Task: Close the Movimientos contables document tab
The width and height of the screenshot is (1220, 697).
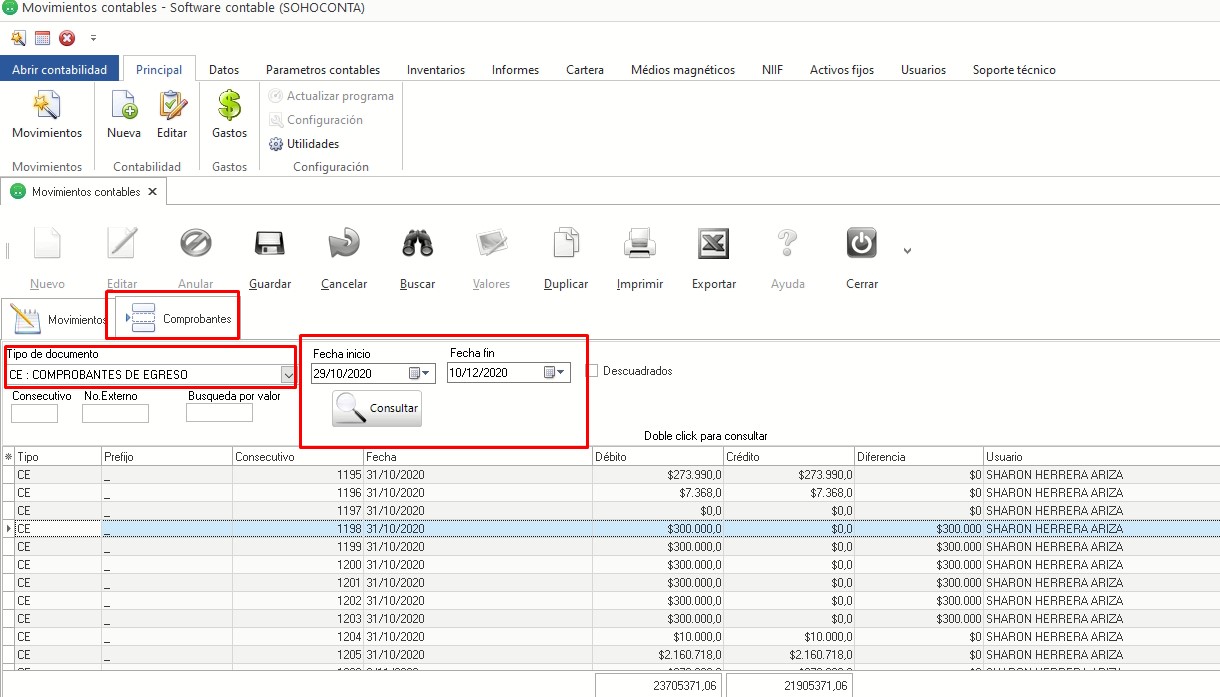Action: (152, 192)
